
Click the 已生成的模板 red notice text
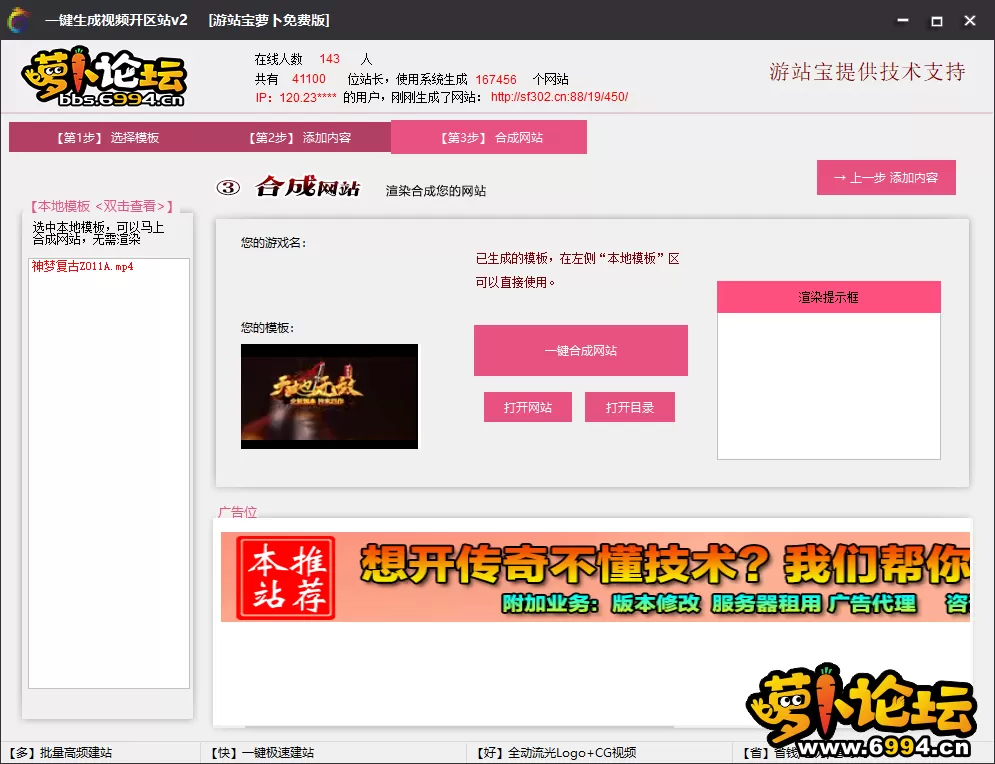577,270
